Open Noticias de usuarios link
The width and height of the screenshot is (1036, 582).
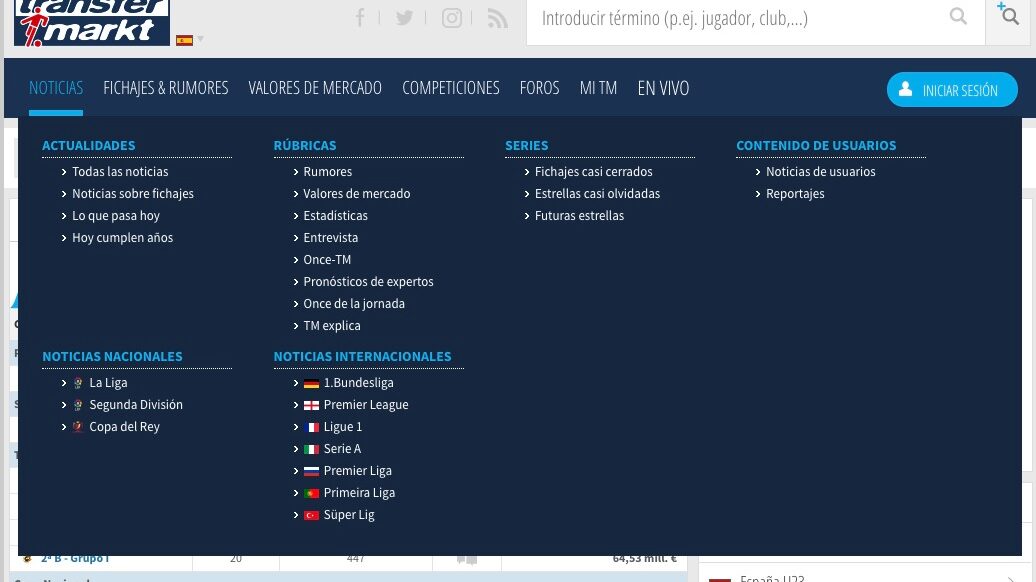pyautogui.click(x=820, y=172)
